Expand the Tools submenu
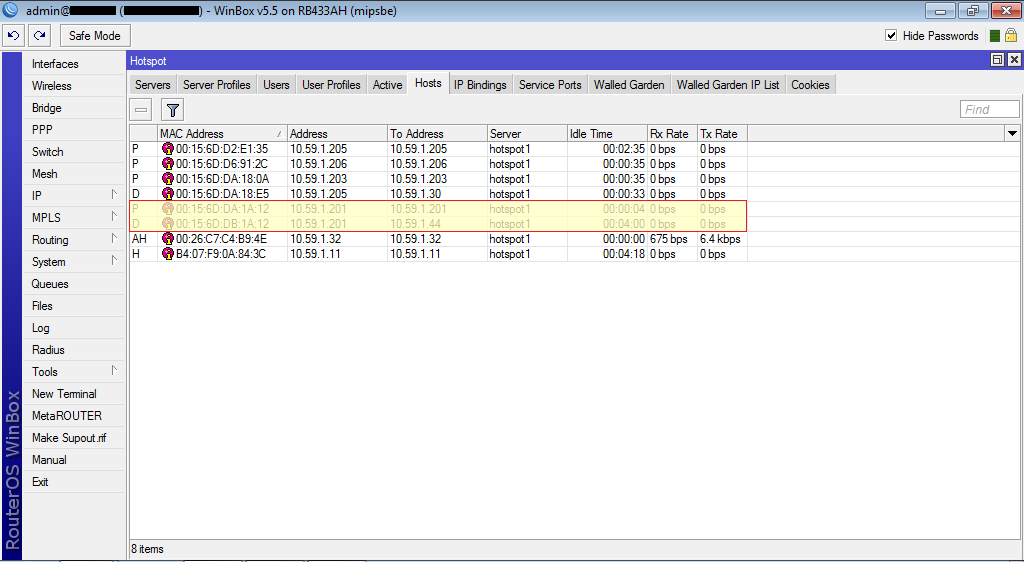Image resolution: width=1024 pixels, height=562 pixels. (74, 371)
